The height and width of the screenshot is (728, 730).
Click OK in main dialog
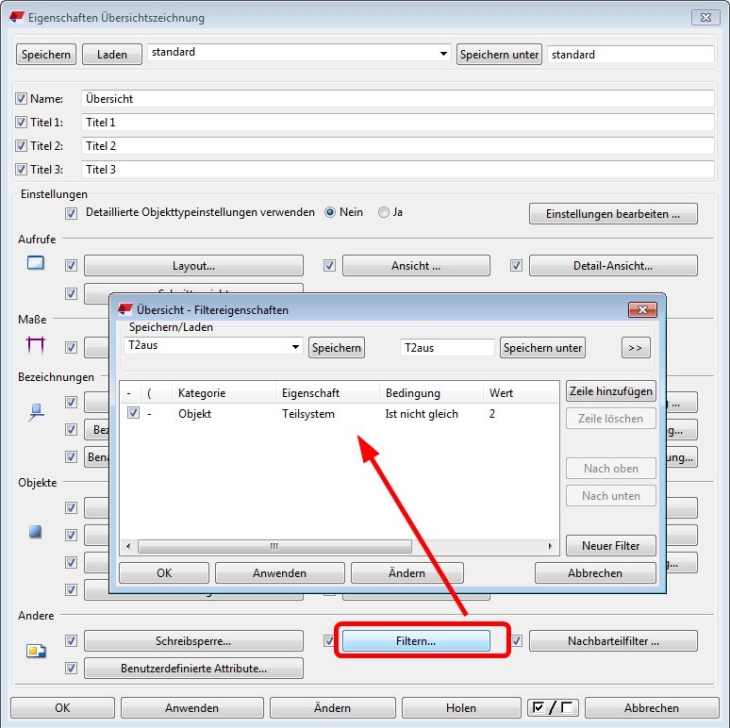coord(62,708)
